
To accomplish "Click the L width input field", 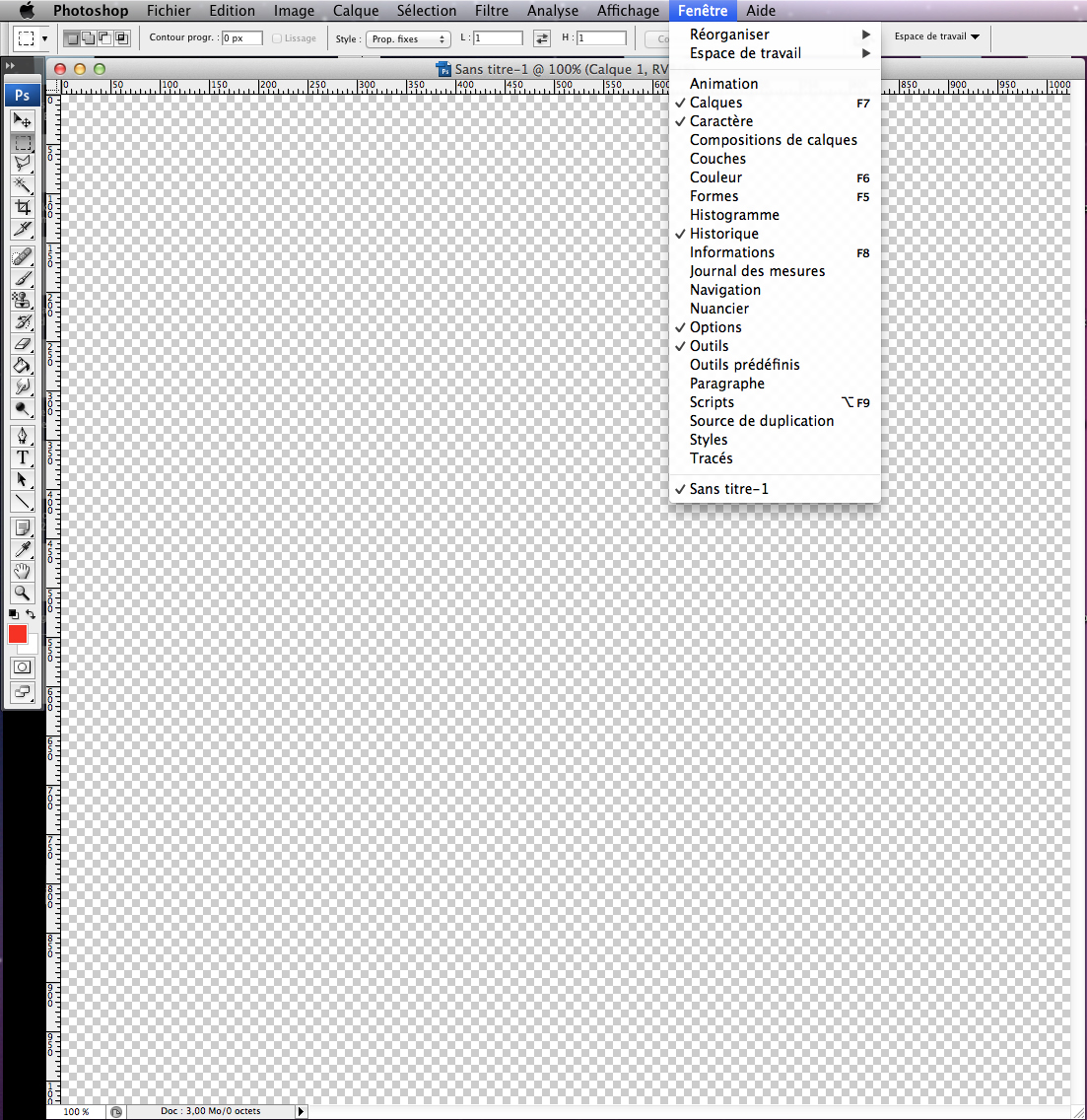I will point(498,37).
